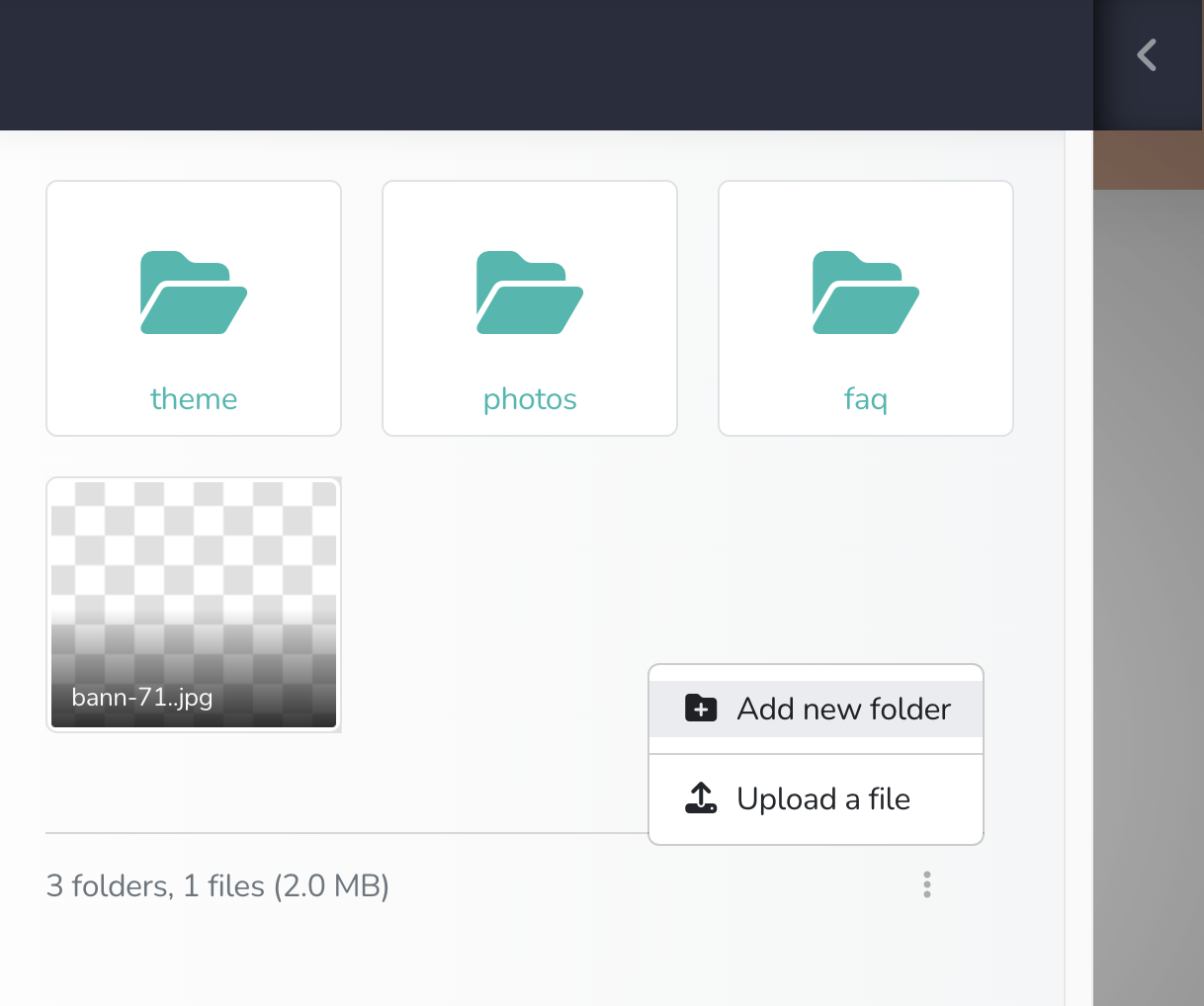The width and height of the screenshot is (1204, 1006).
Task: Open the theme folder icon
Action: pos(194,293)
